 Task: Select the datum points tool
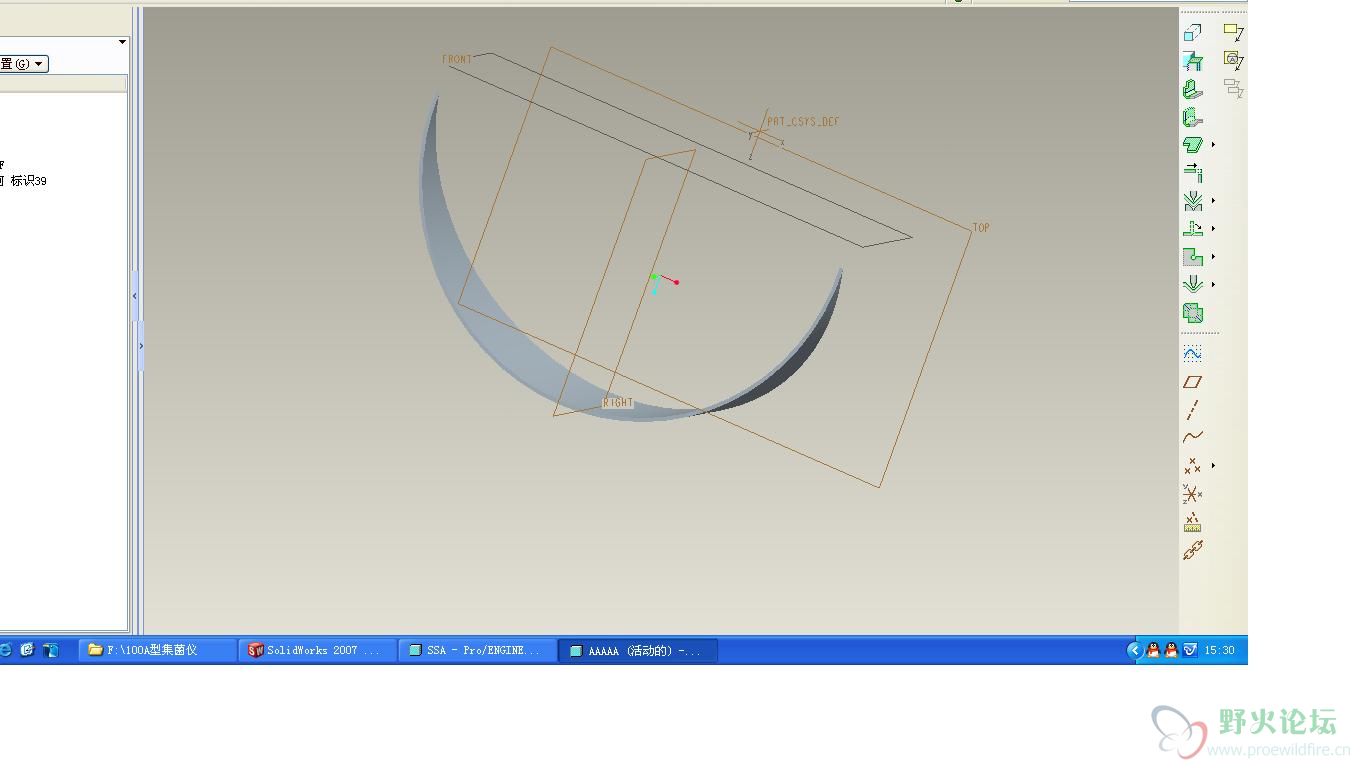(x=1192, y=465)
